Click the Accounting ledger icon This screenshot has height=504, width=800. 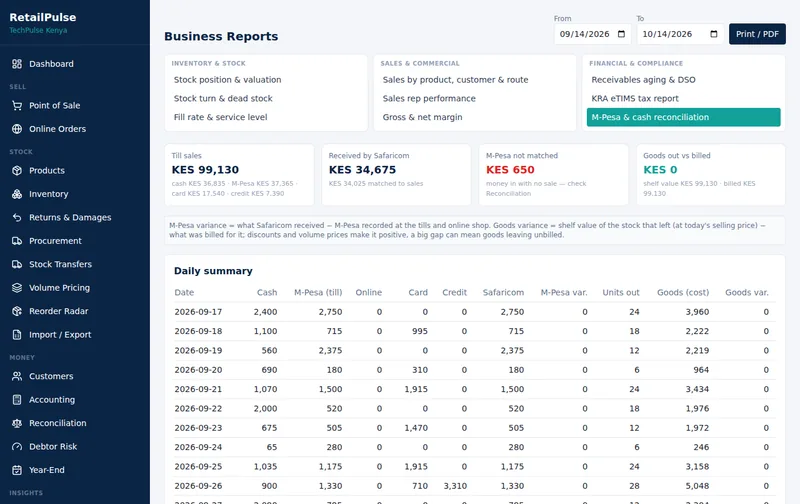point(17,399)
